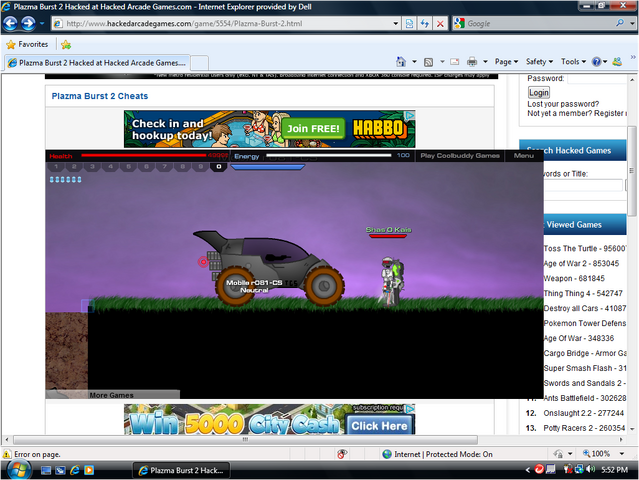
Task: Expand the Feeds dropdown arrow
Action: (x=442, y=62)
